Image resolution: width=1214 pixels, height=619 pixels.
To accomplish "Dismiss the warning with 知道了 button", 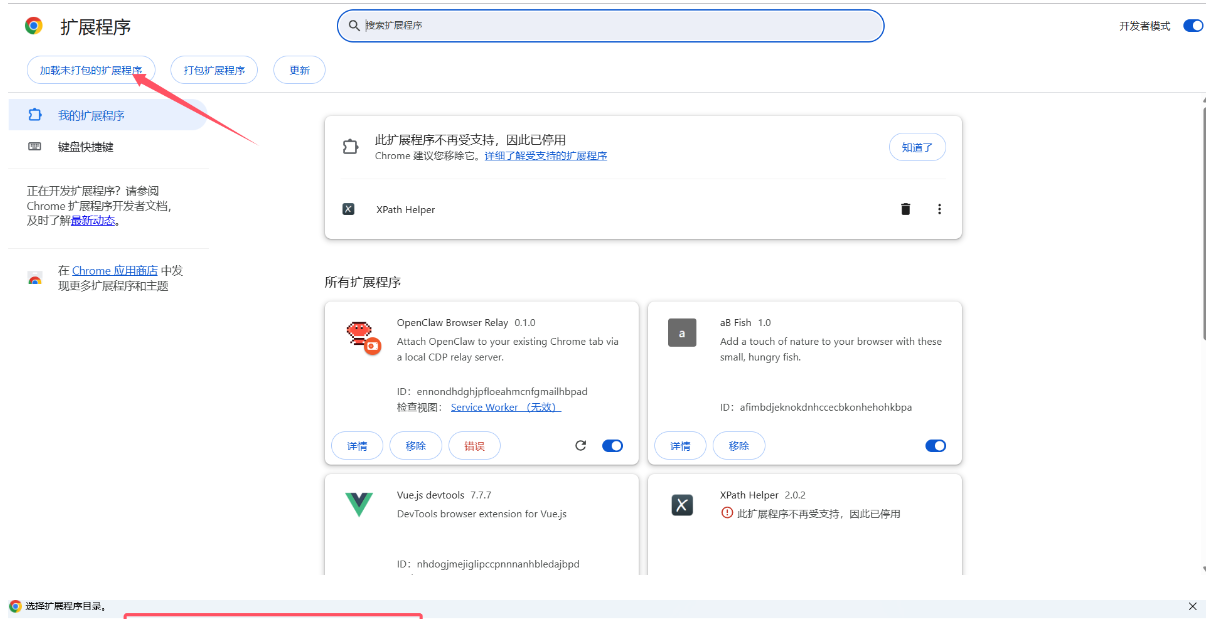I will click(917, 146).
